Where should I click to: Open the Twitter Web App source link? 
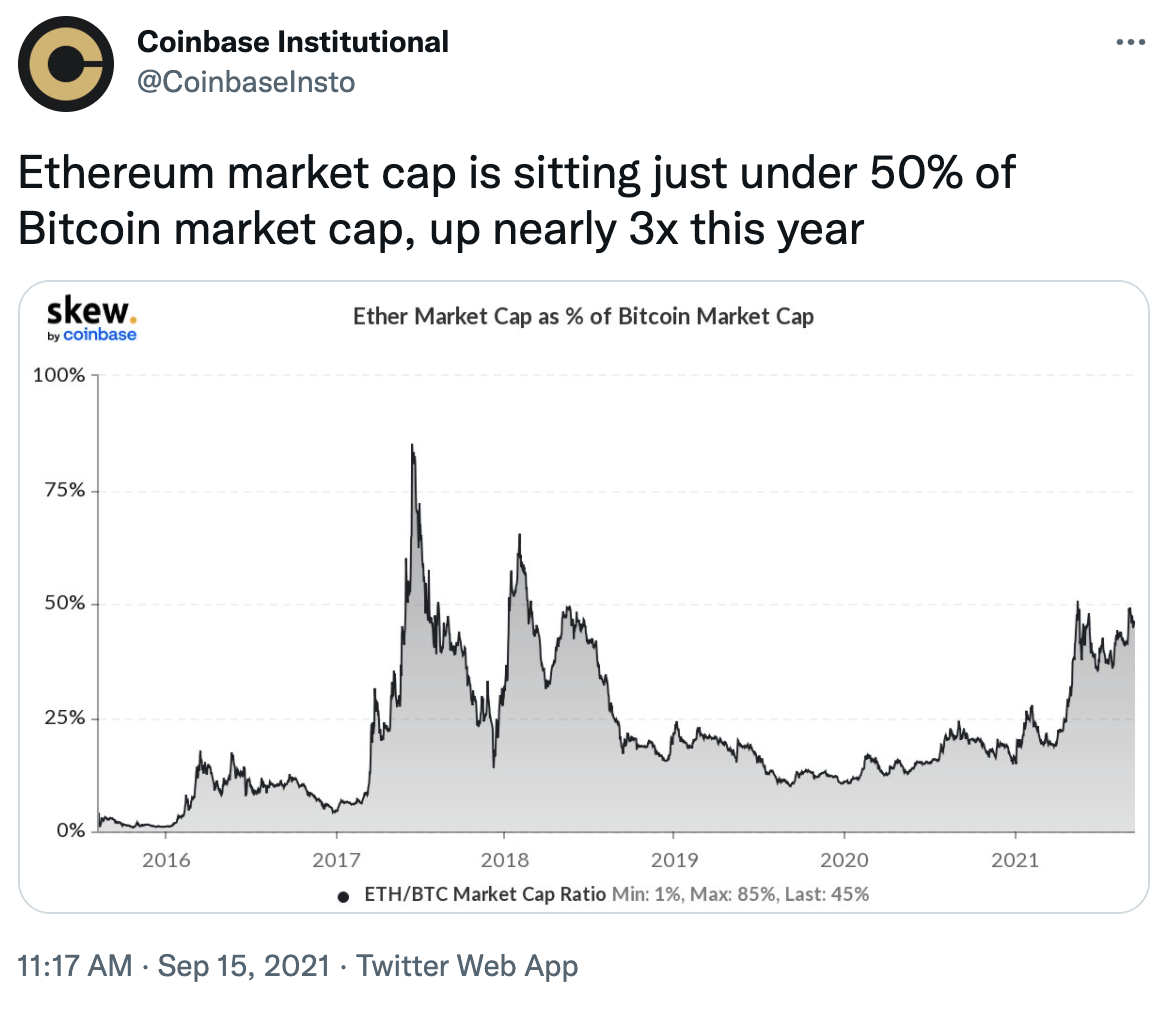[467, 966]
